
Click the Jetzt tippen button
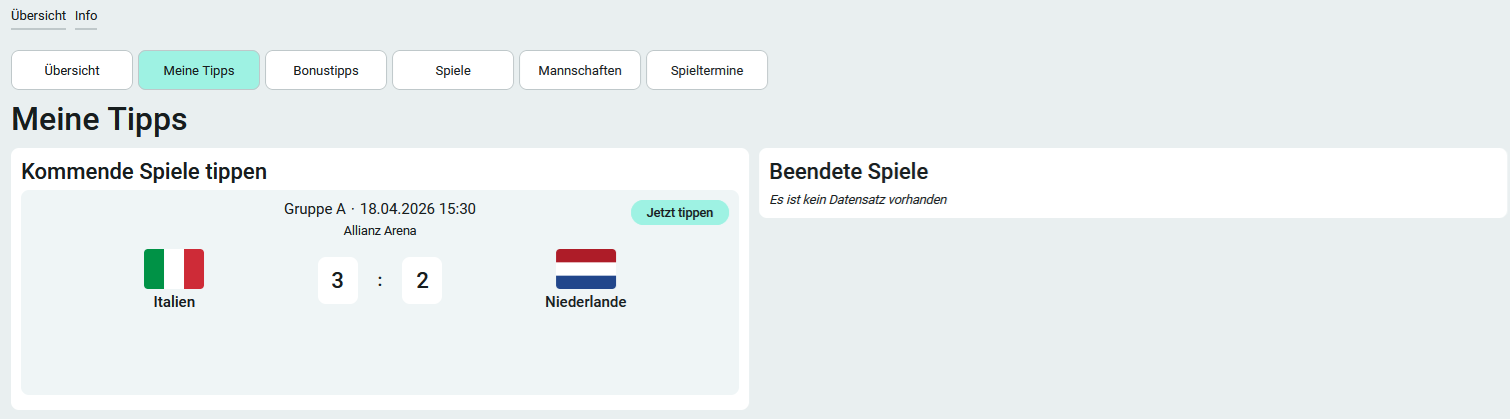tap(680, 213)
